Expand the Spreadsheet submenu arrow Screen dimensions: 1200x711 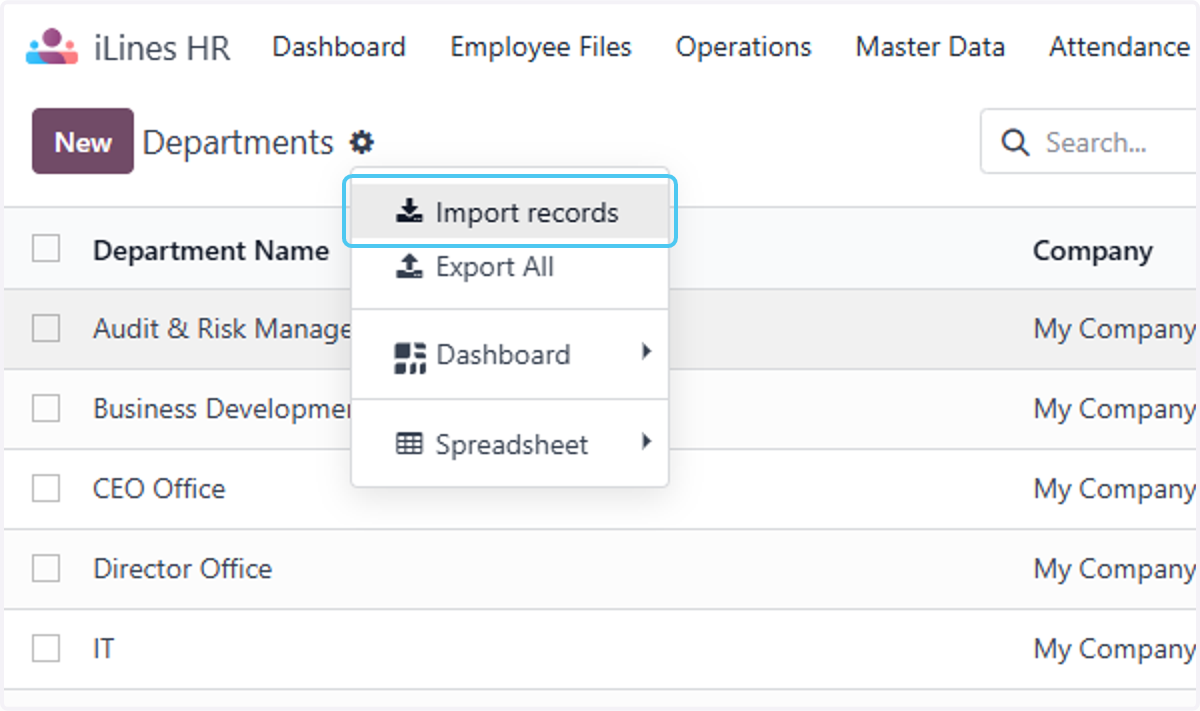point(647,441)
